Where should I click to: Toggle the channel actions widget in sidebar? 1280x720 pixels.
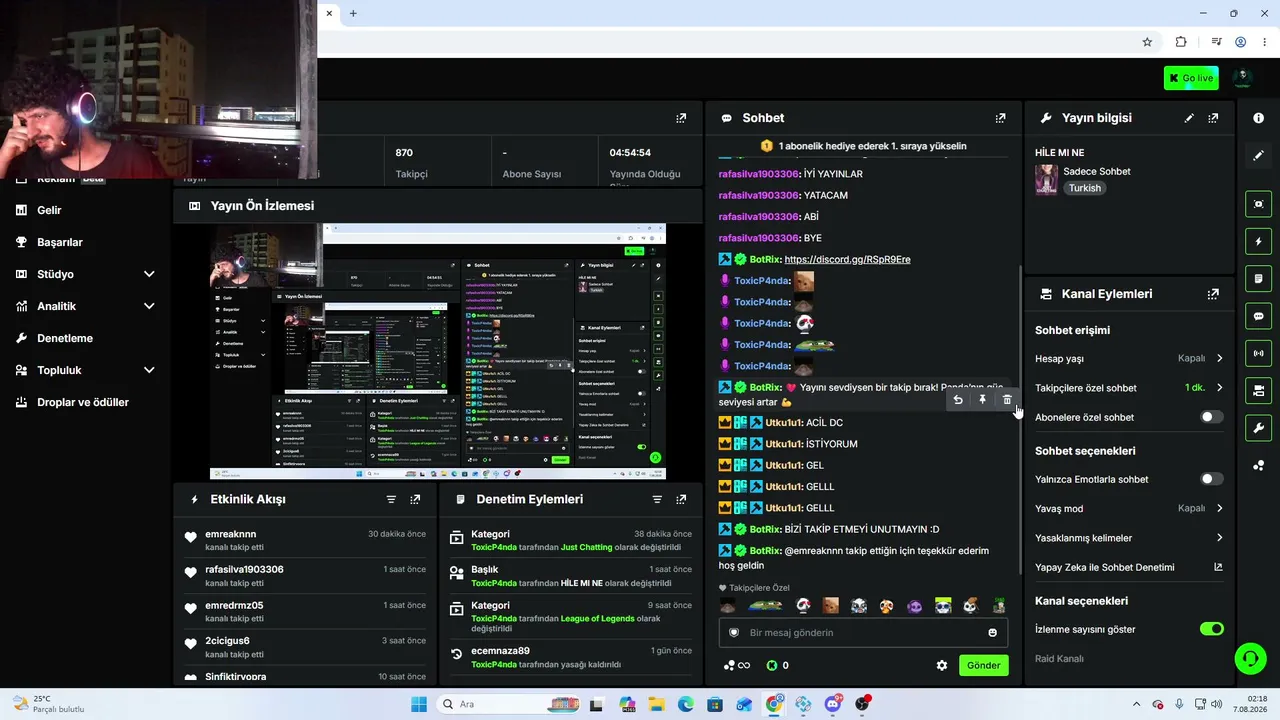(1258, 390)
